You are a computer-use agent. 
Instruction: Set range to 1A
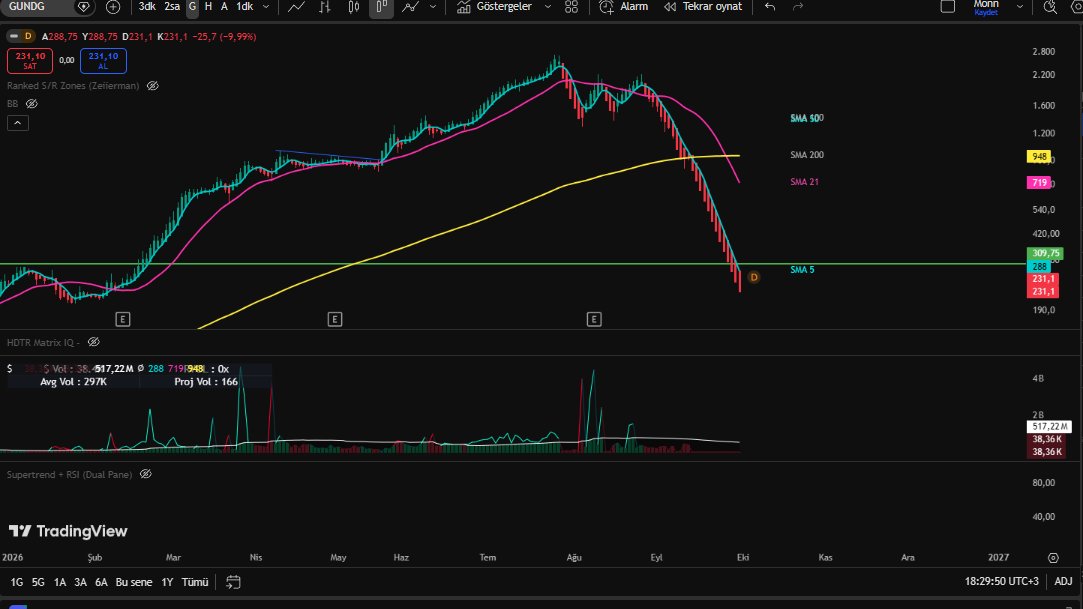pyautogui.click(x=59, y=582)
